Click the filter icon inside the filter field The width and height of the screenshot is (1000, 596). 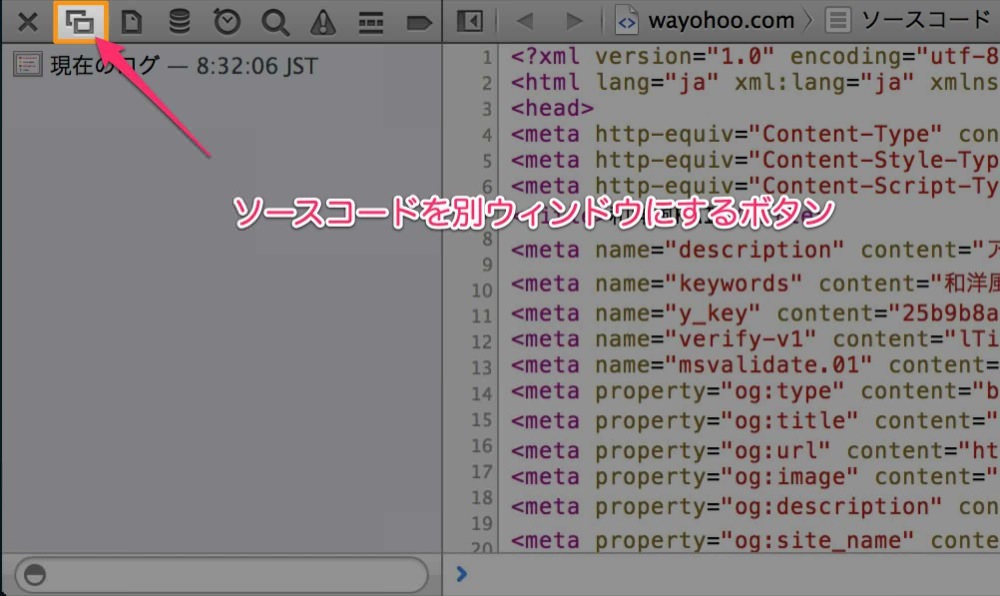click(x=34, y=574)
